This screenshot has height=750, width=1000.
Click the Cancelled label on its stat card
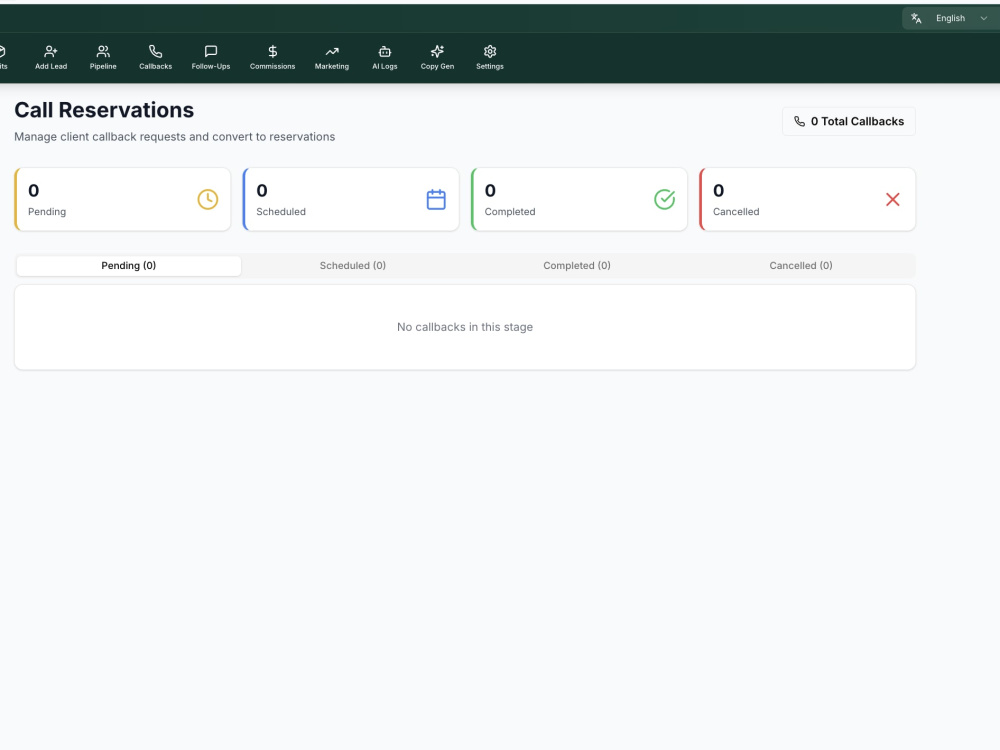736,212
